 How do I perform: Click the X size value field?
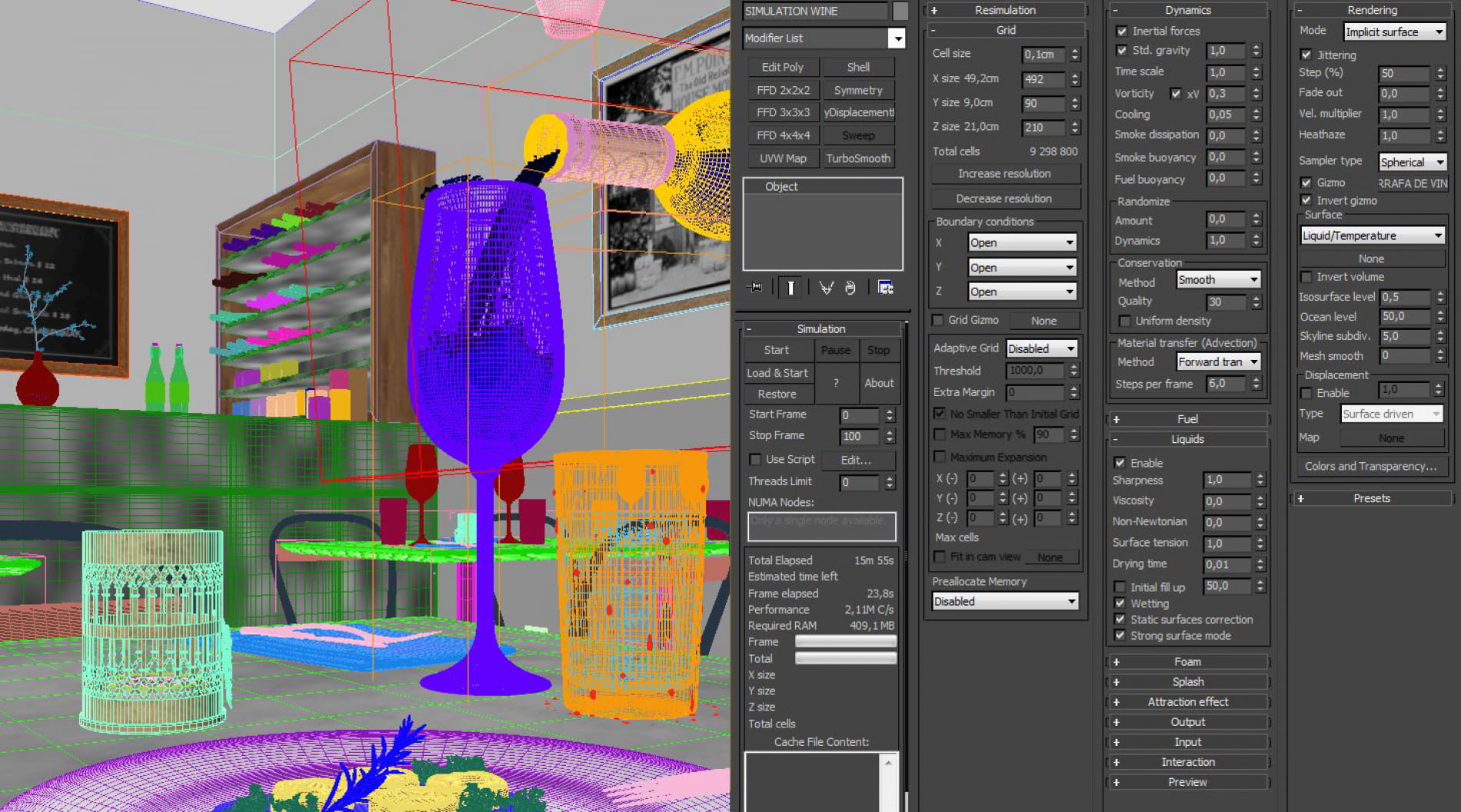pos(1043,79)
